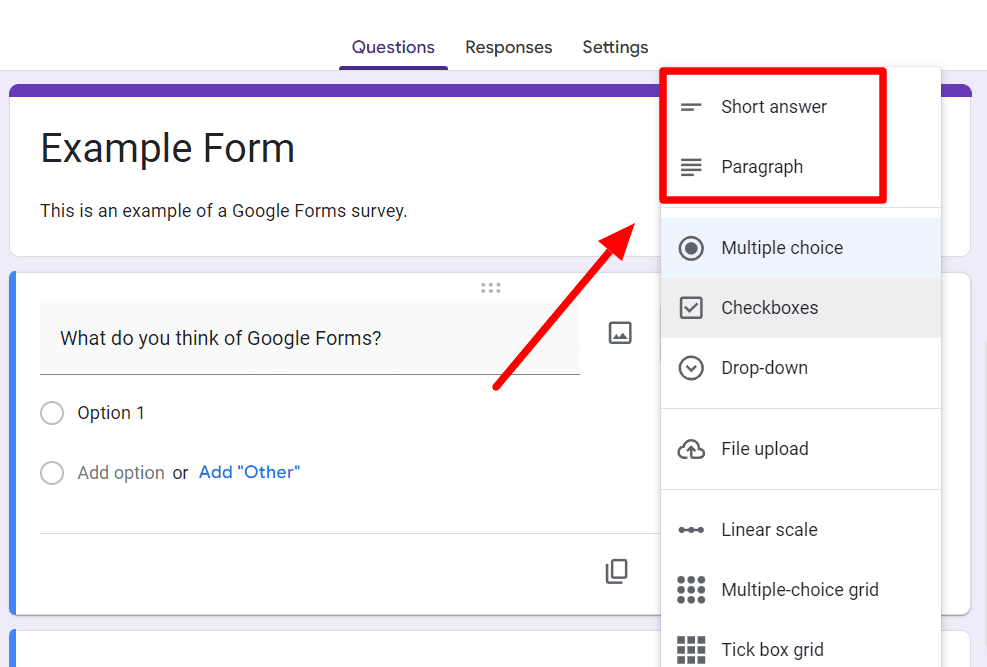Click the Linear scale dots icon
This screenshot has height=667, width=987.
[x=691, y=530]
